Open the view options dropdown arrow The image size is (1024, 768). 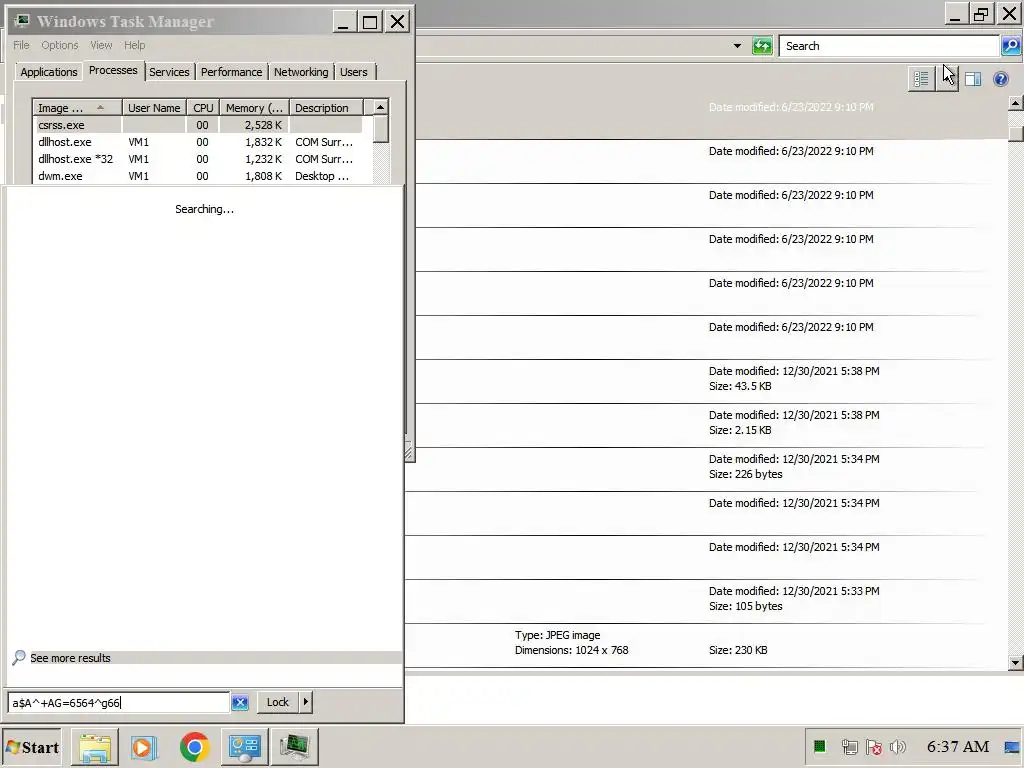(x=948, y=79)
